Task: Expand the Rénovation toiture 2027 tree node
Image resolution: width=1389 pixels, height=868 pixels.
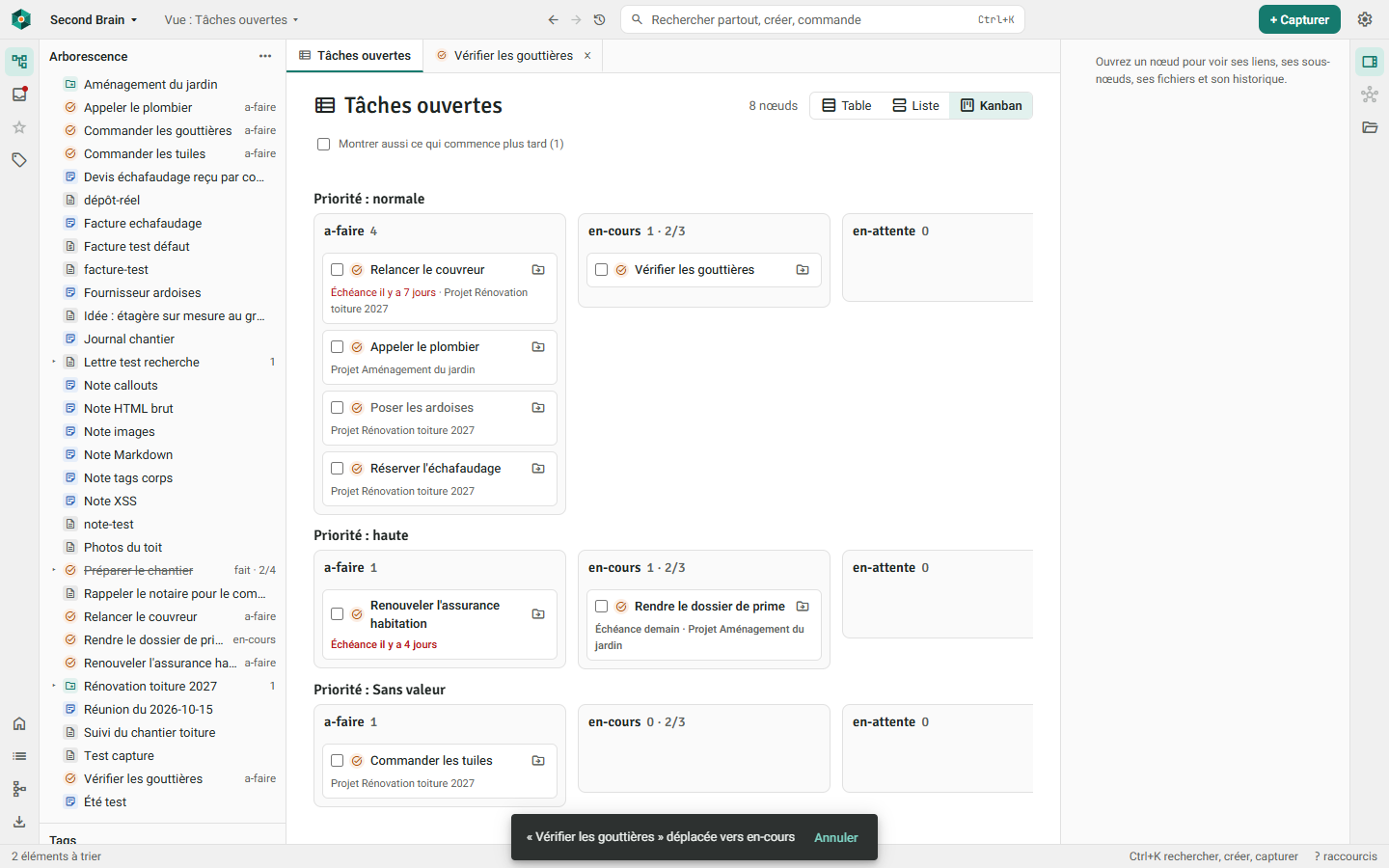Action: point(54,687)
